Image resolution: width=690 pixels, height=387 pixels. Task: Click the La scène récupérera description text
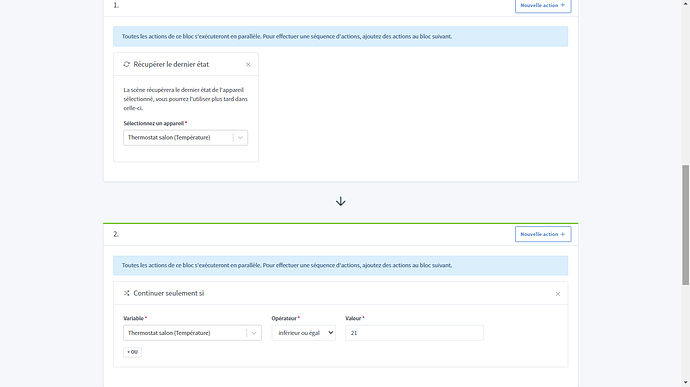coord(185,99)
